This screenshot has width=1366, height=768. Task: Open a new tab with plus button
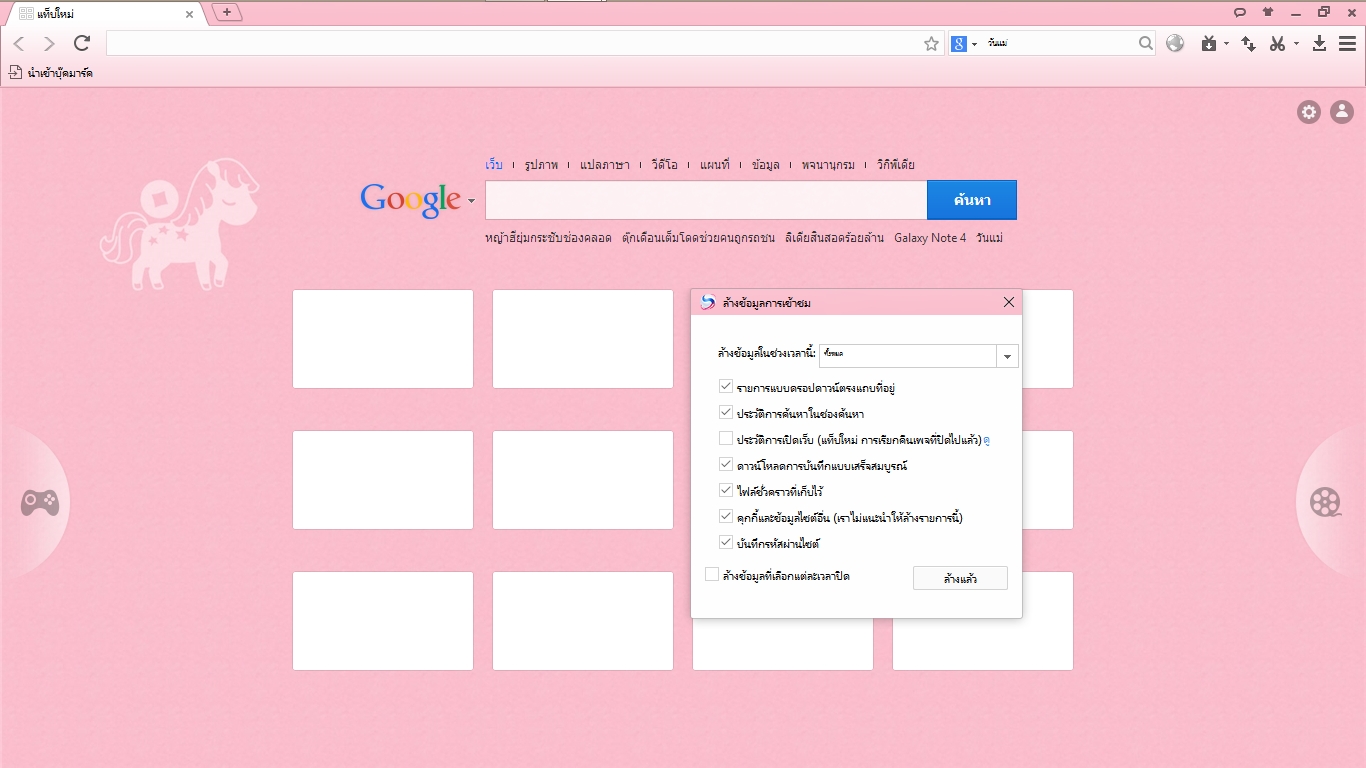(227, 13)
